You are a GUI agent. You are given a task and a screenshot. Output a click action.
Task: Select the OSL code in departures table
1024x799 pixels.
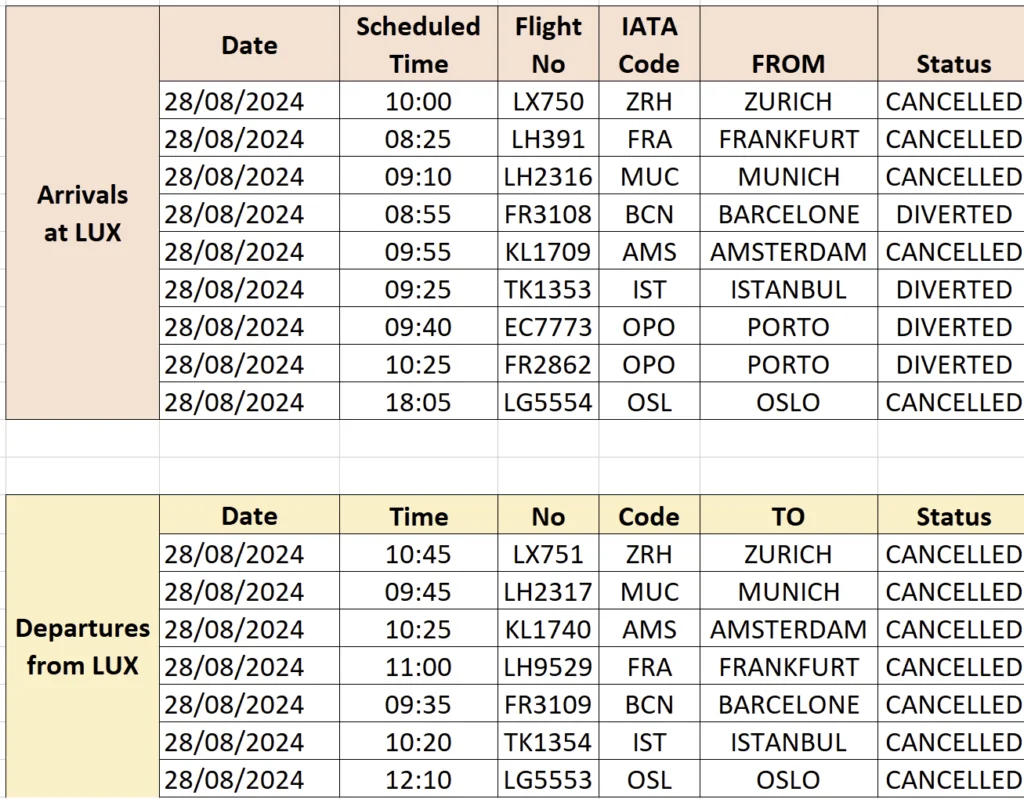point(648,780)
